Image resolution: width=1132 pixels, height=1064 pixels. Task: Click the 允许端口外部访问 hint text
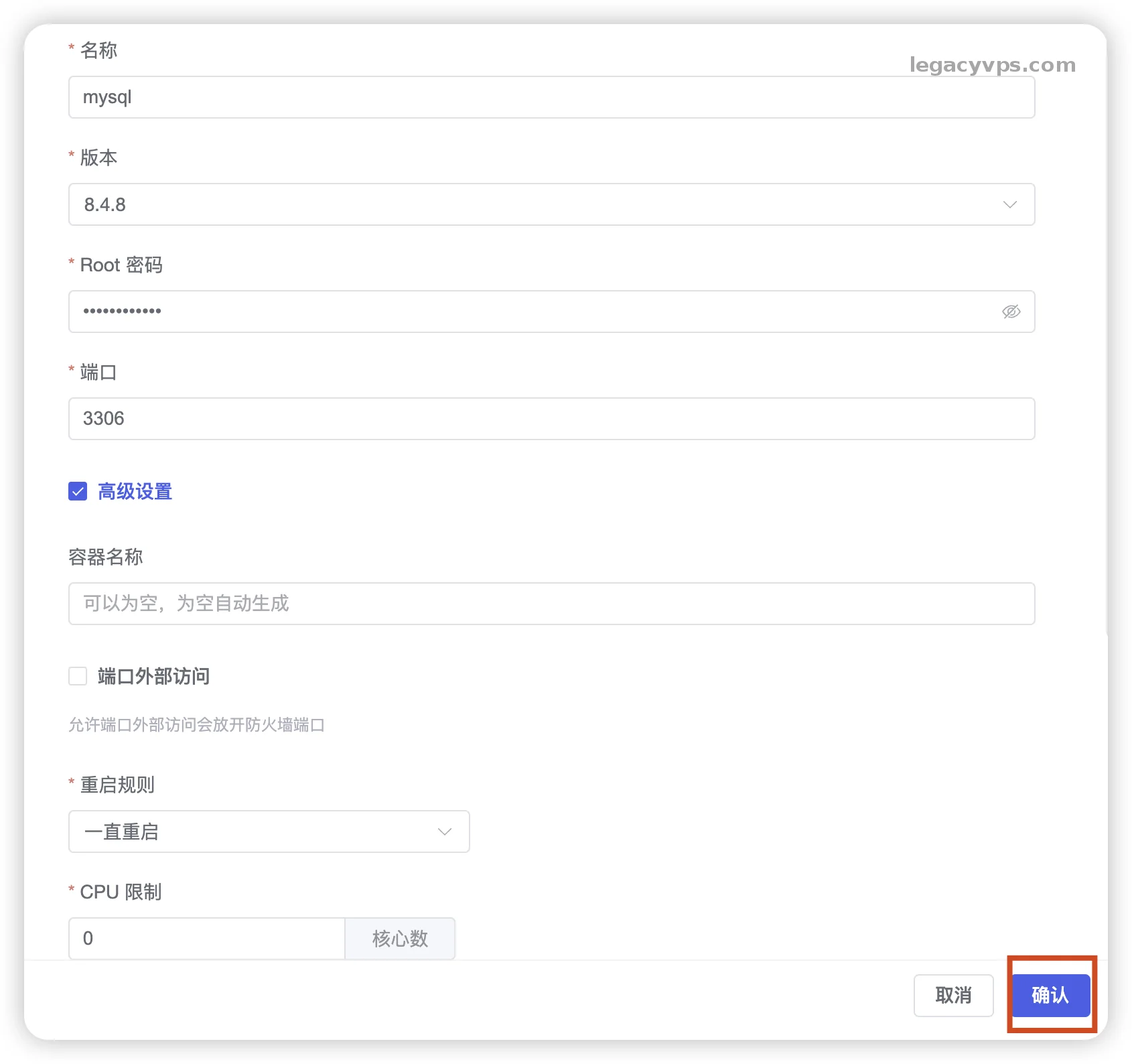196,725
